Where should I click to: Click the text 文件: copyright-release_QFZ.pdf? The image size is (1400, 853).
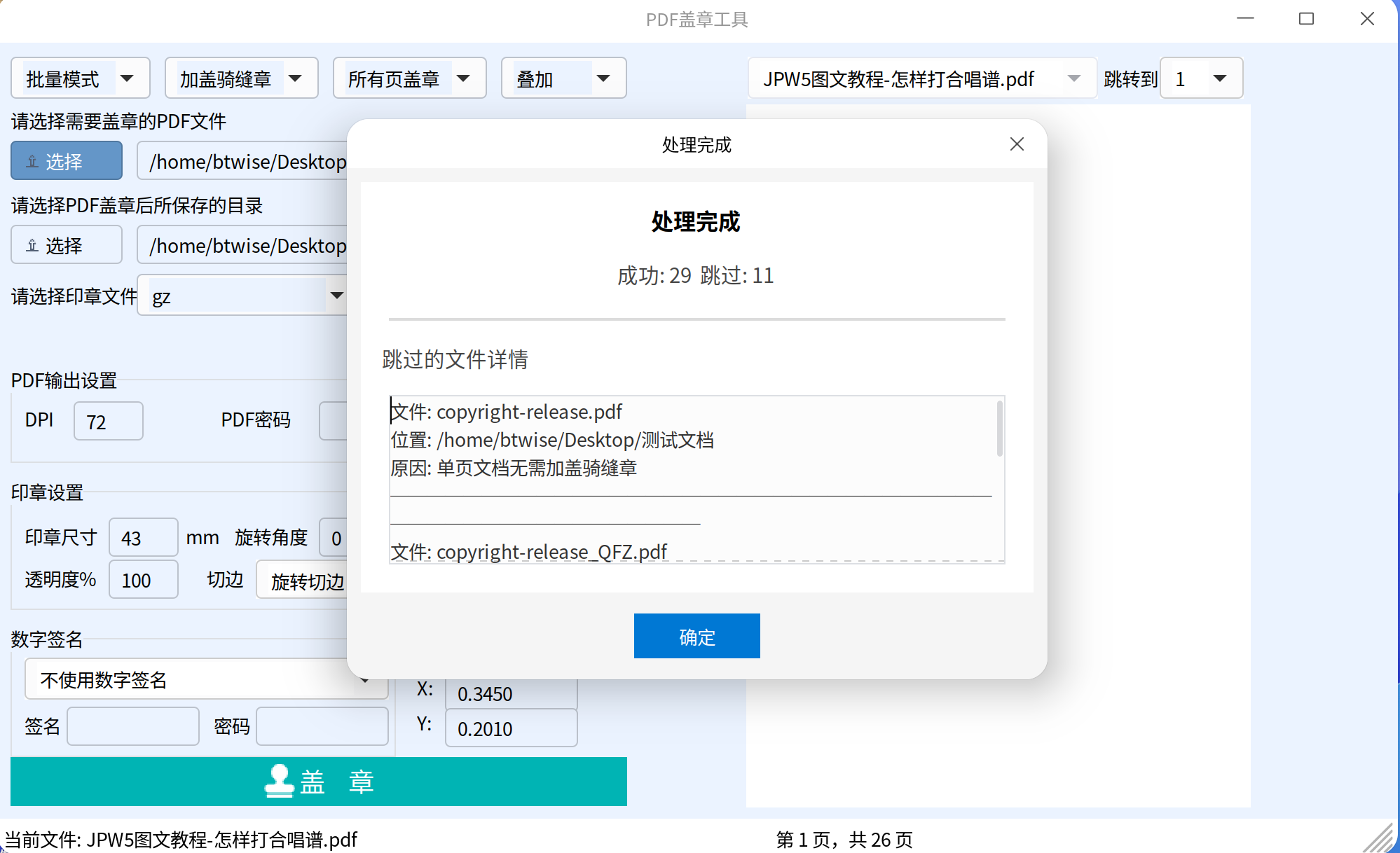529,552
